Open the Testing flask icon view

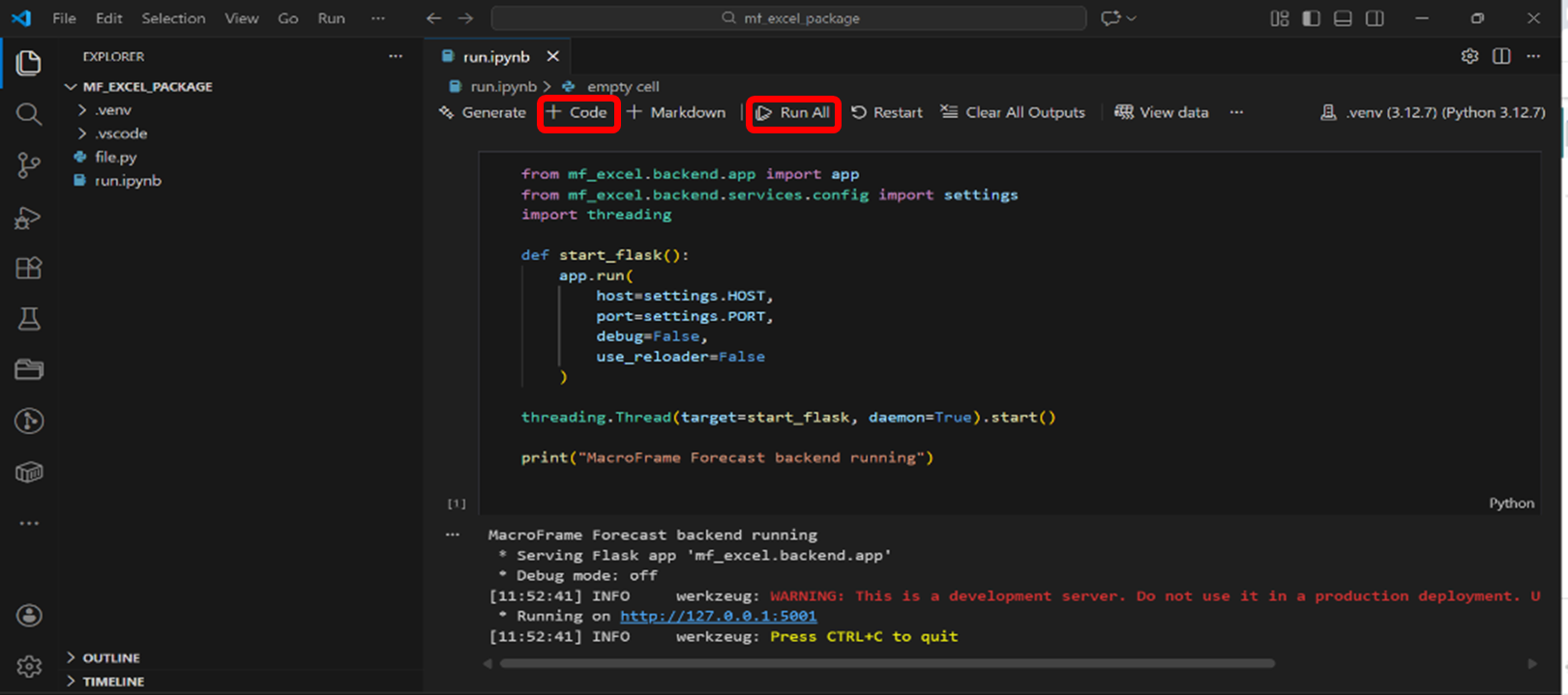pyautogui.click(x=28, y=319)
